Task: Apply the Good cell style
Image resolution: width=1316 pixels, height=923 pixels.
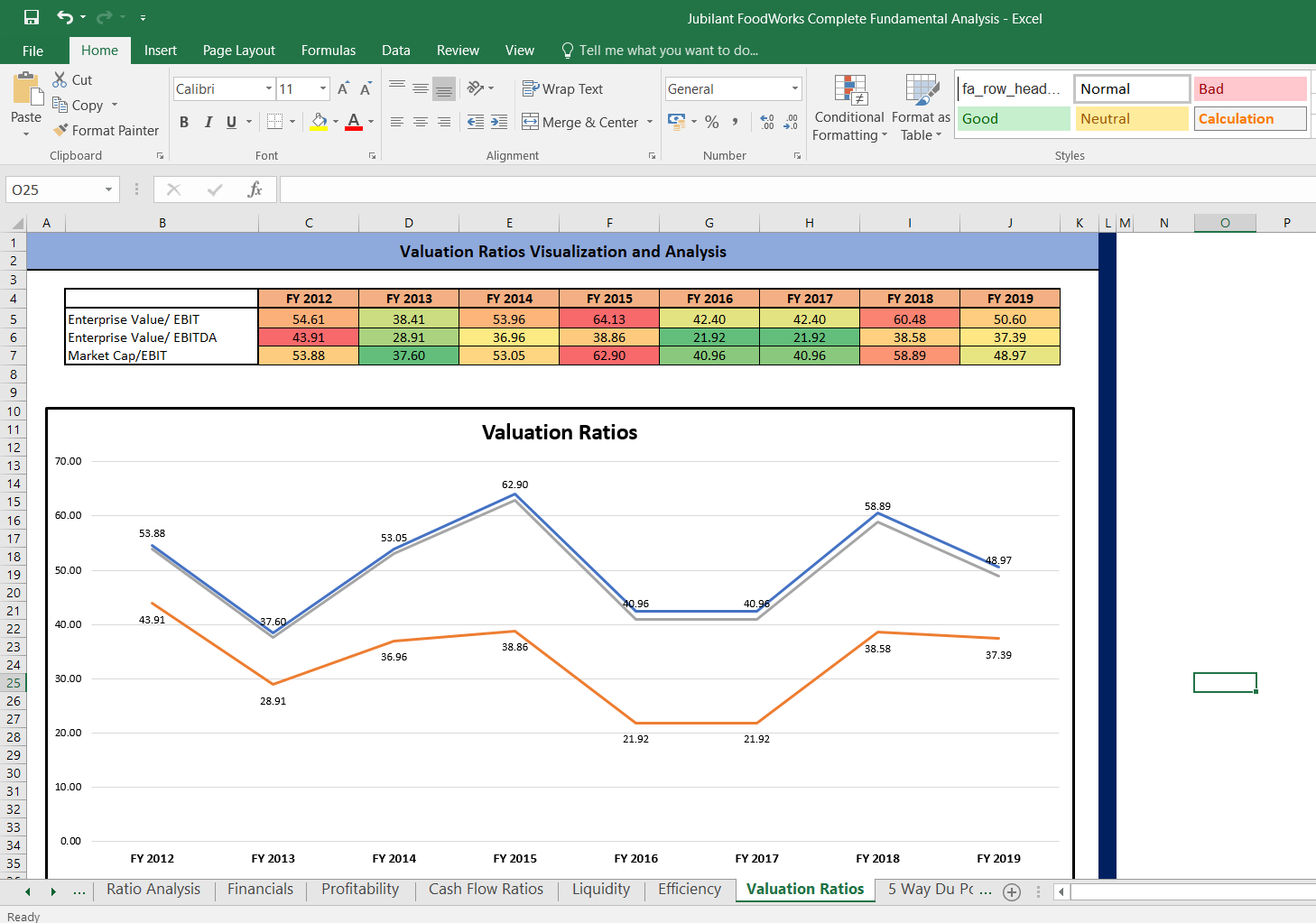Action: click(x=1014, y=118)
